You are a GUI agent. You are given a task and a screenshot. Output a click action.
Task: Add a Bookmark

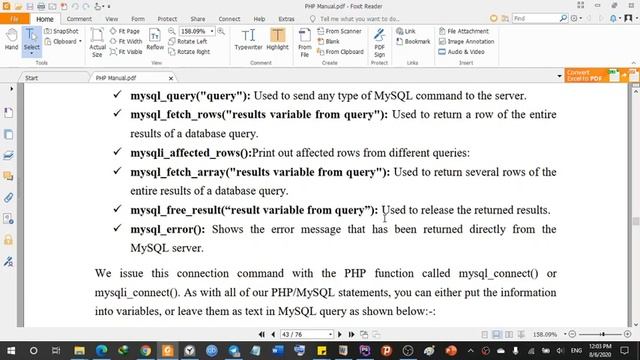coord(413,41)
